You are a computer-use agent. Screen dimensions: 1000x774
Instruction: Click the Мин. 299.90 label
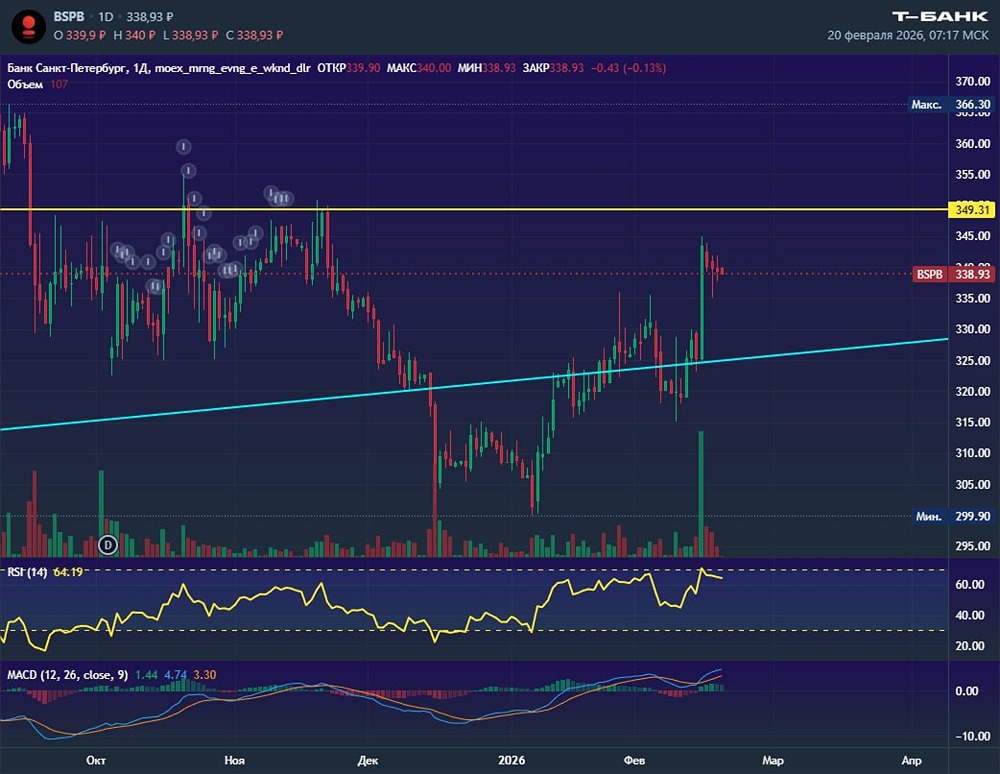coord(953,516)
